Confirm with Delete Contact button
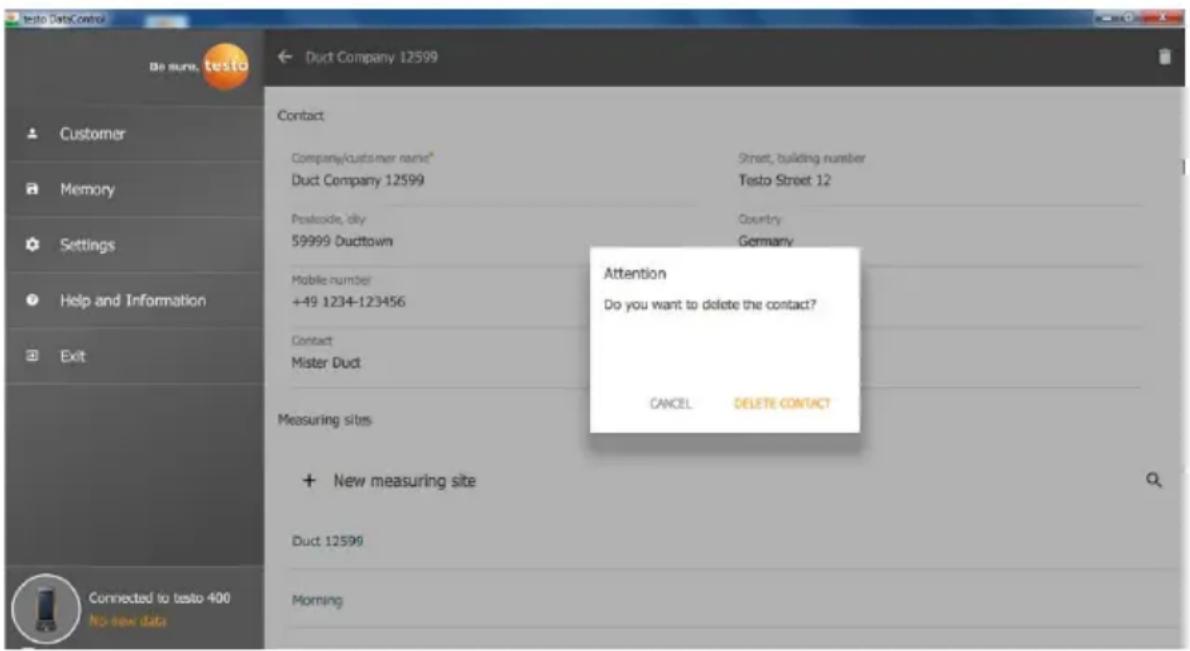The image size is (1190, 651). pos(782,404)
